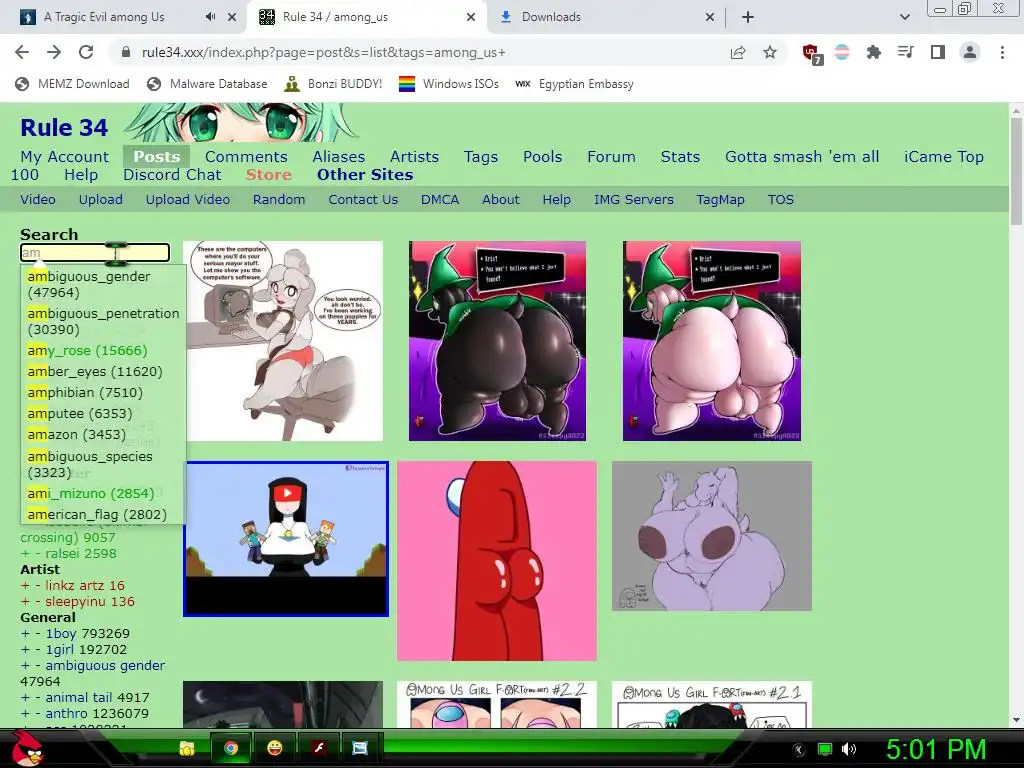The height and width of the screenshot is (768, 1024).
Task: Select the Rule 34 / among_us tab
Action: pos(366,17)
